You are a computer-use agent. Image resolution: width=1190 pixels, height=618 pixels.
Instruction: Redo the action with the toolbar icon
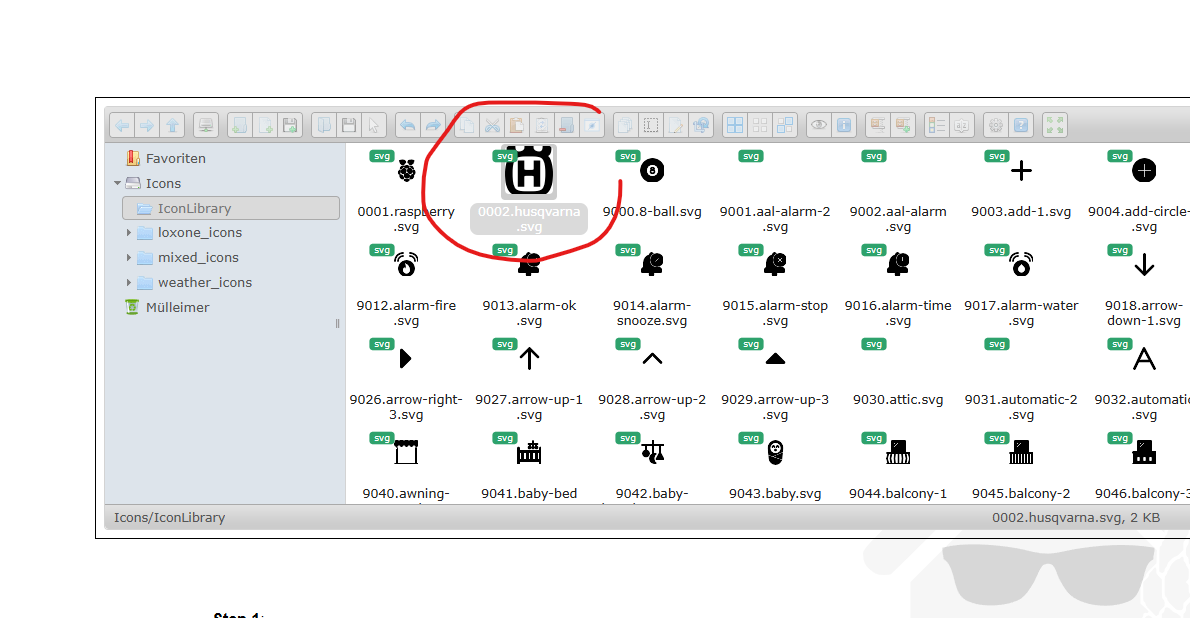pyautogui.click(x=433, y=125)
